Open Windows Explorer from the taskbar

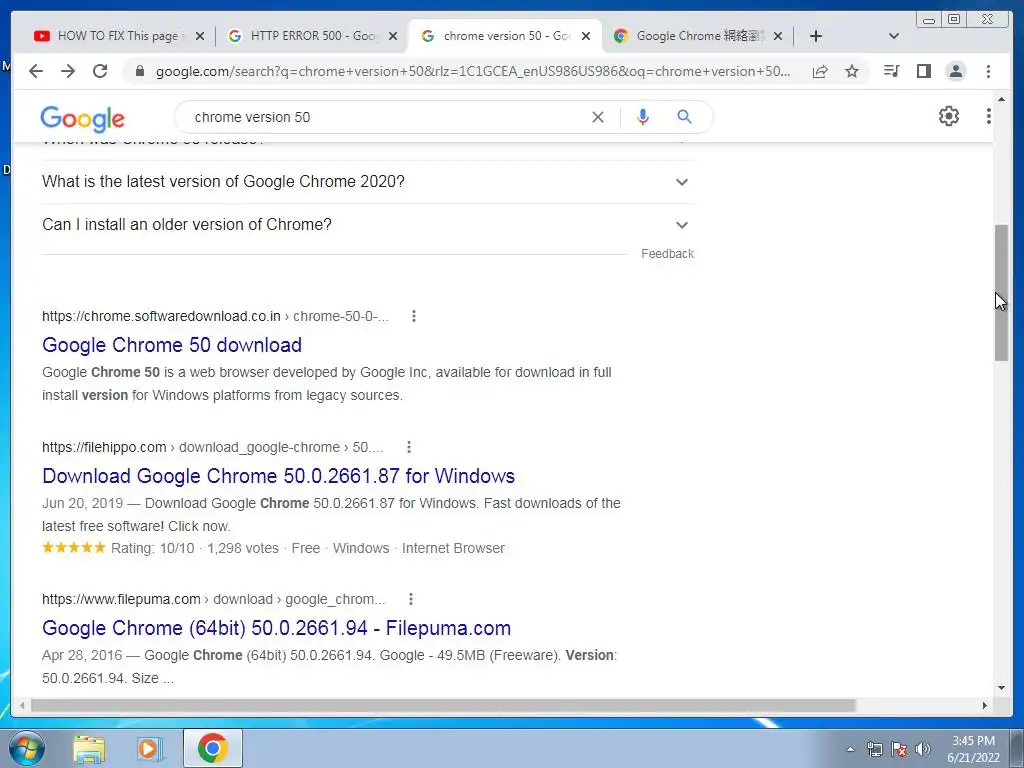tap(89, 749)
